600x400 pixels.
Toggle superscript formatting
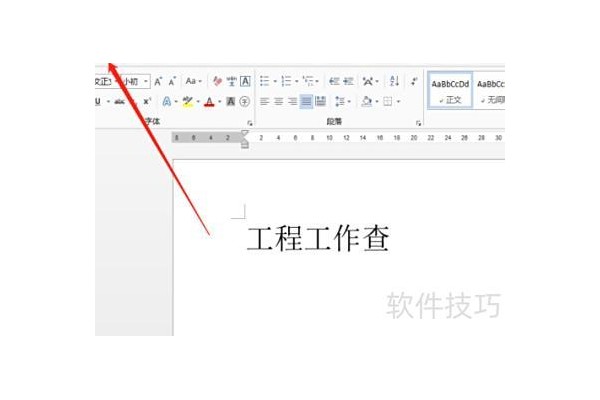147,101
